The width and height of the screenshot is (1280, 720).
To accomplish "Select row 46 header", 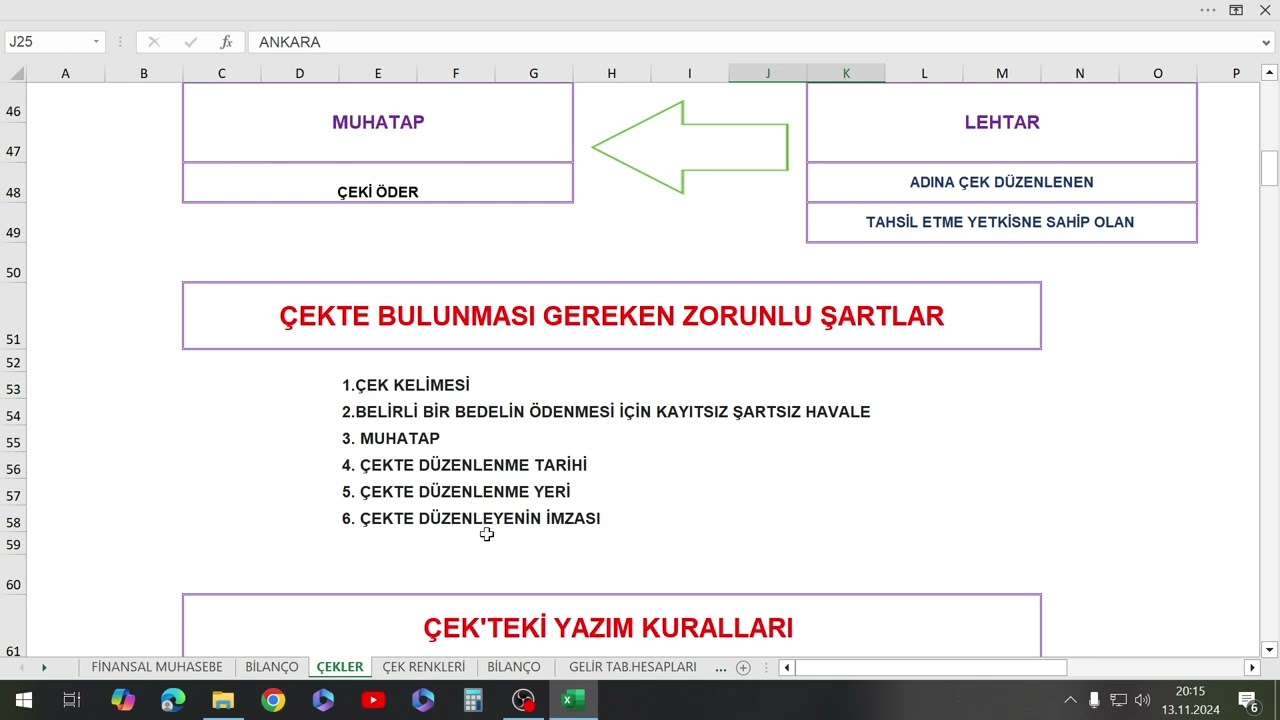I will (13, 103).
